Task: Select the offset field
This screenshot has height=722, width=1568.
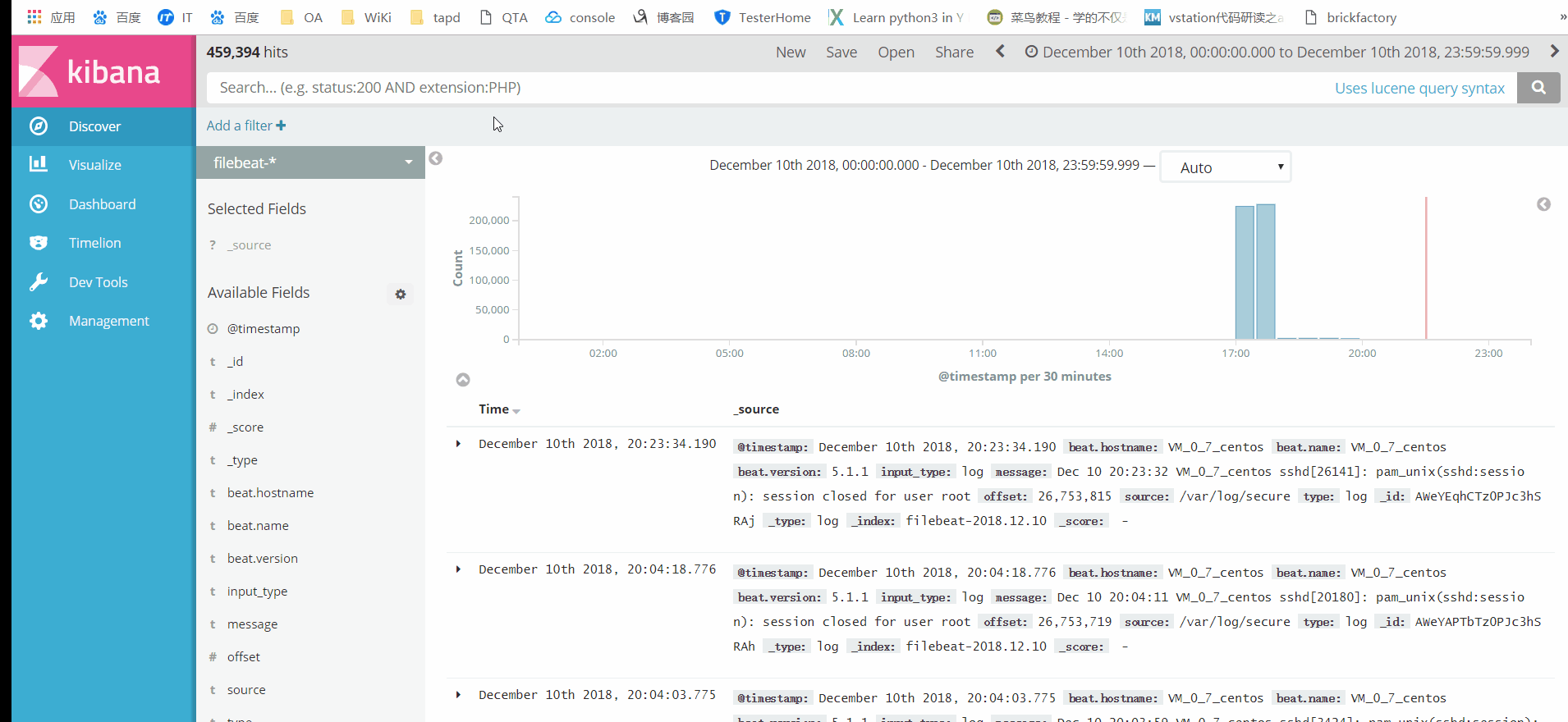Action: tap(244, 657)
